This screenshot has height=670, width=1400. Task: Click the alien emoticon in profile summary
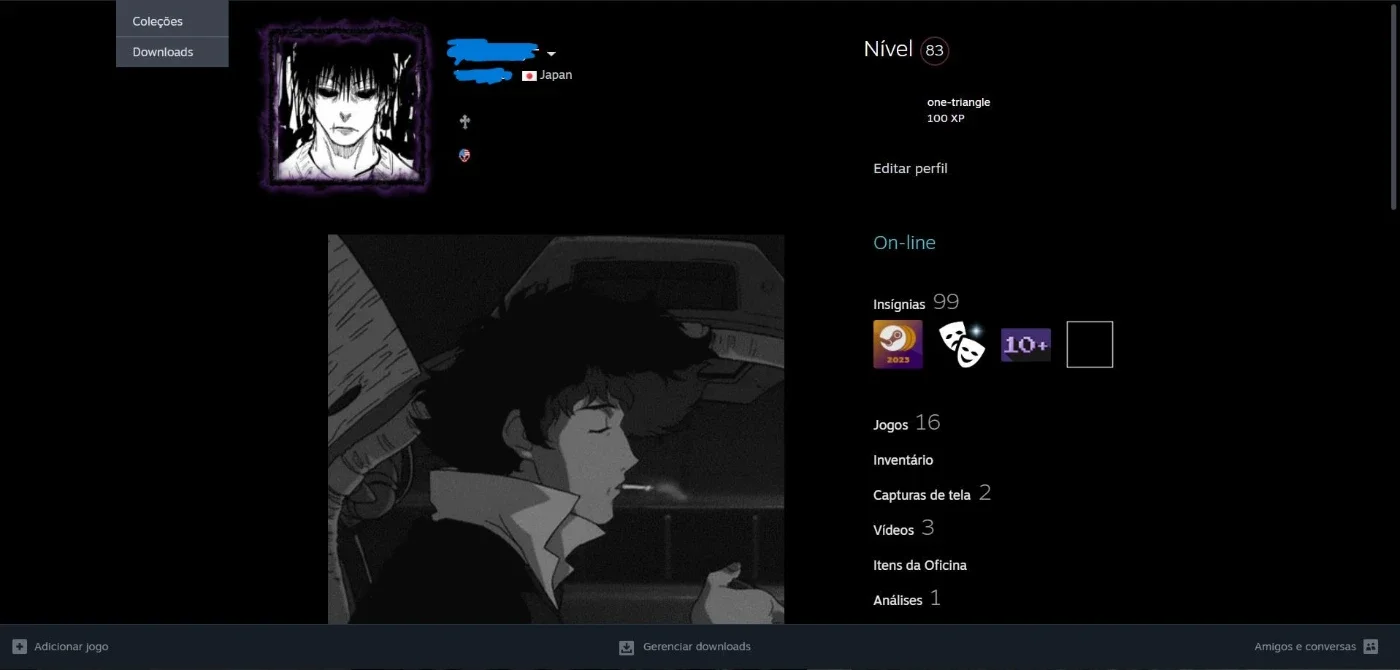464,155
